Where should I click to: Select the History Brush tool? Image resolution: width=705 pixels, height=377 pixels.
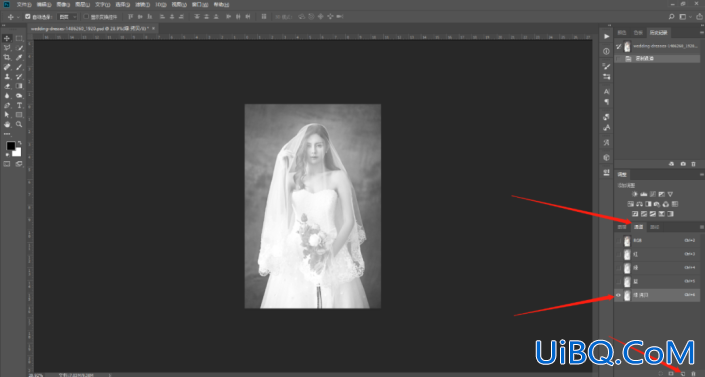point(19,76)
